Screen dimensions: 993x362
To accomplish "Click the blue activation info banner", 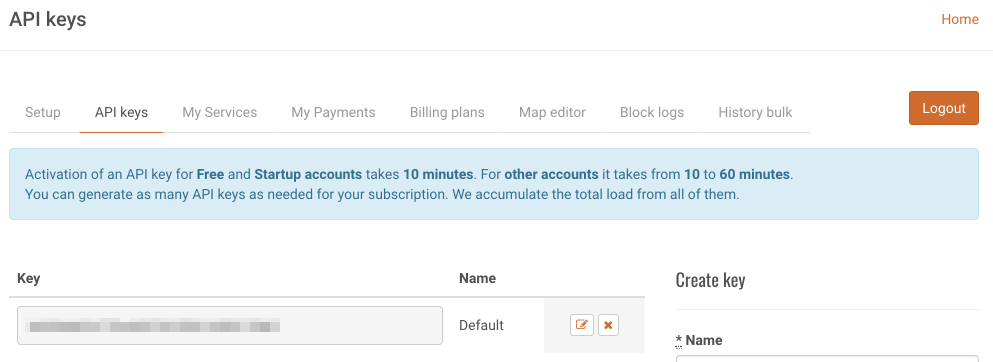I will [x=494, y=184].
